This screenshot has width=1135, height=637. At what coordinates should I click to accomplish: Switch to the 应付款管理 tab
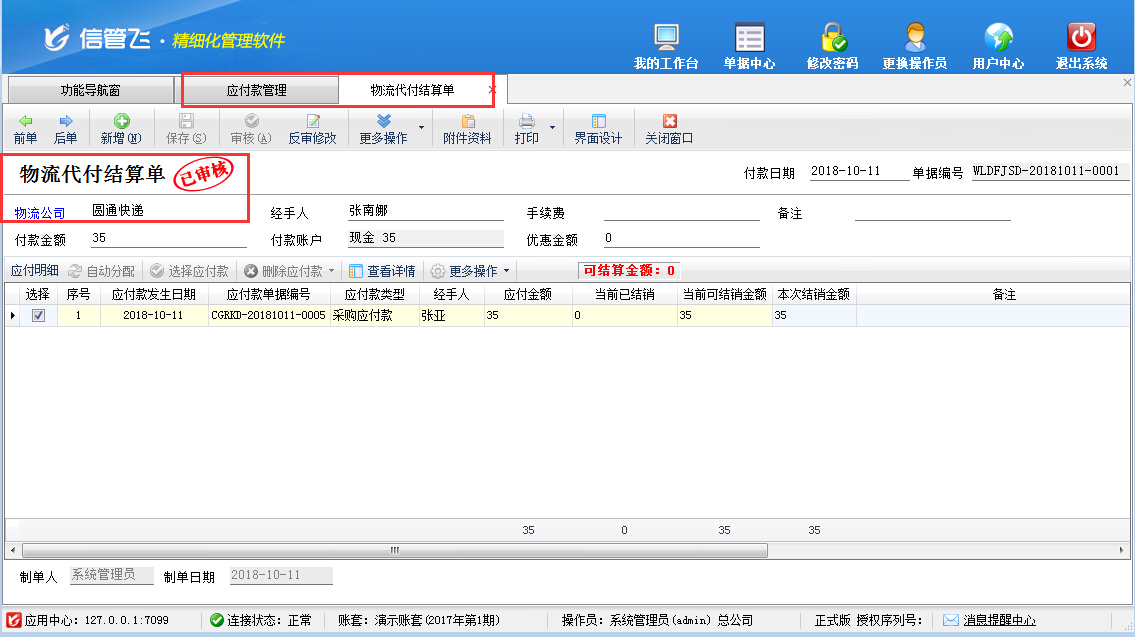[257, 90]
